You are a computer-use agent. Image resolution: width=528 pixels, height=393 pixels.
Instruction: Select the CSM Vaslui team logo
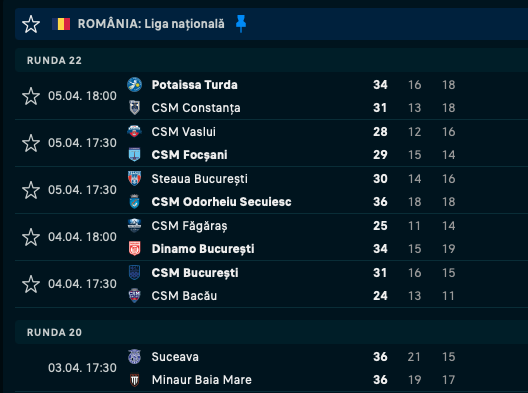134,131
